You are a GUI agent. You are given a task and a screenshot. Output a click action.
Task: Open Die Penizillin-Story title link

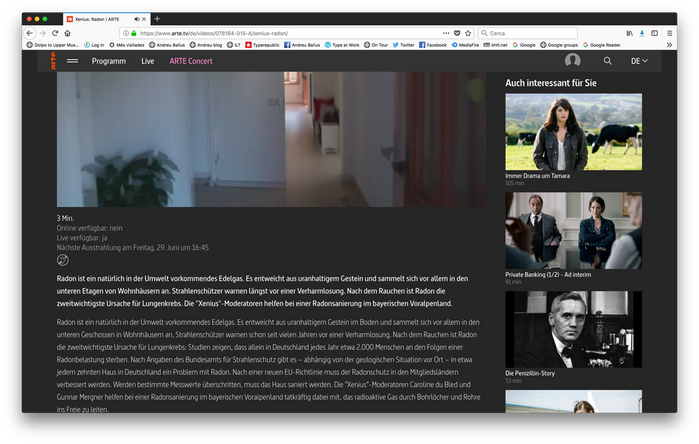530,374
